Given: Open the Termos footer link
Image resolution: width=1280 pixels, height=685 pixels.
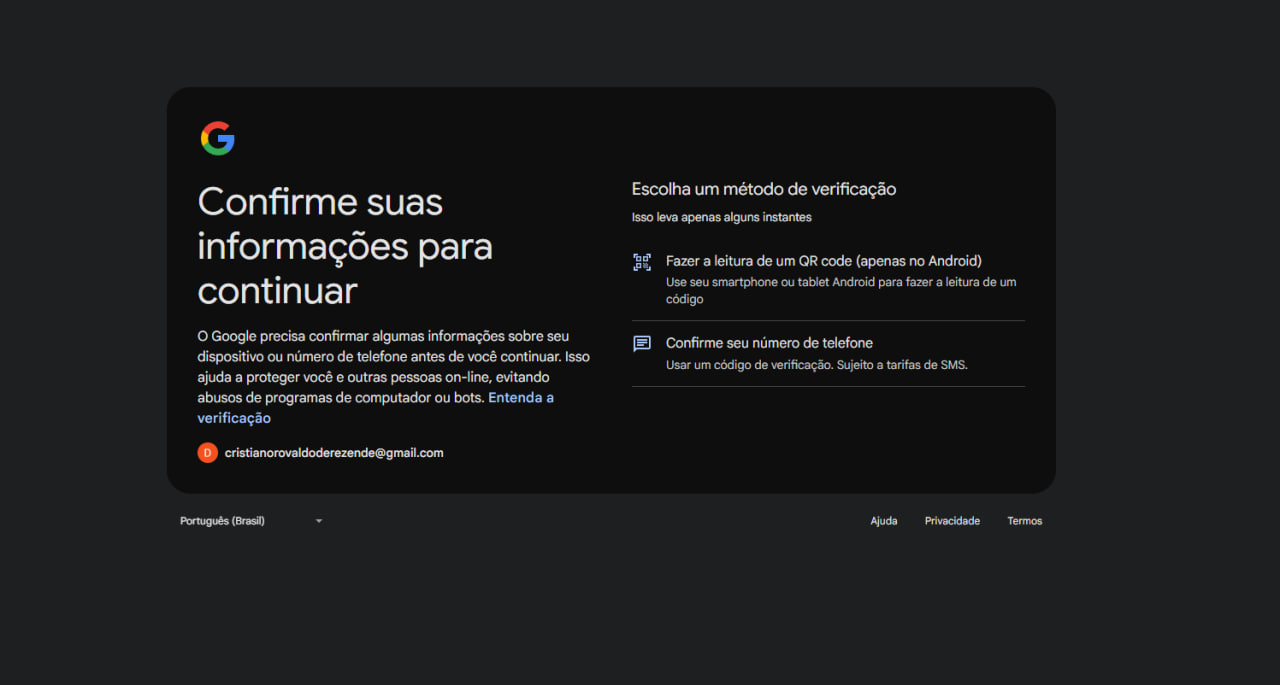Looking at the screenshot, I should click(1025, 521).
